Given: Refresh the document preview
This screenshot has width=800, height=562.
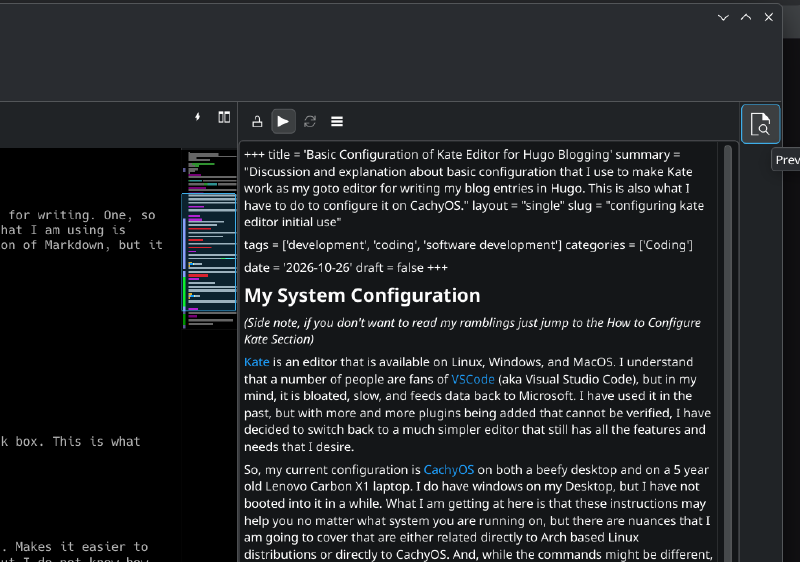Looking at the screenshot, I should click(x=310, y=121).
